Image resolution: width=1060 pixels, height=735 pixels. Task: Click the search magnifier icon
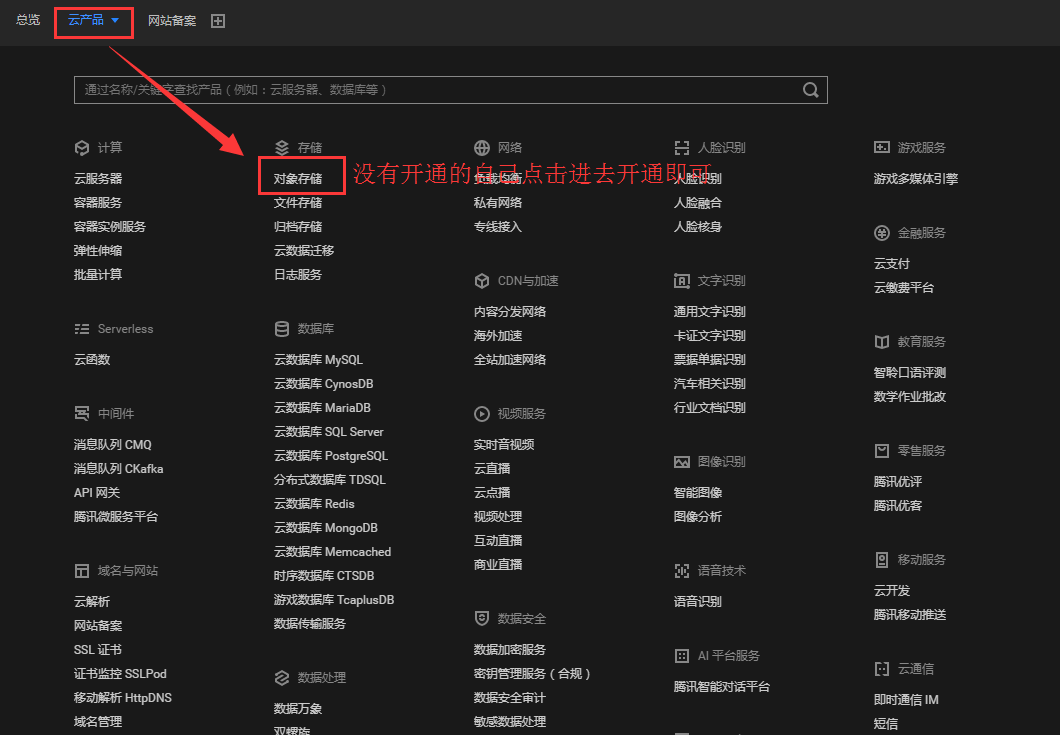pyautogui.click(x=811, y=90)
